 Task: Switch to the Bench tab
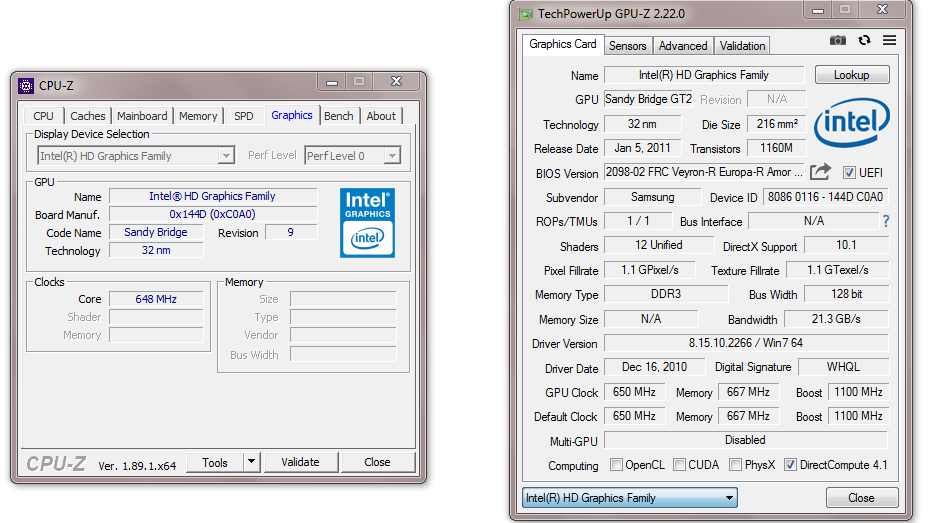pos(339,116)
